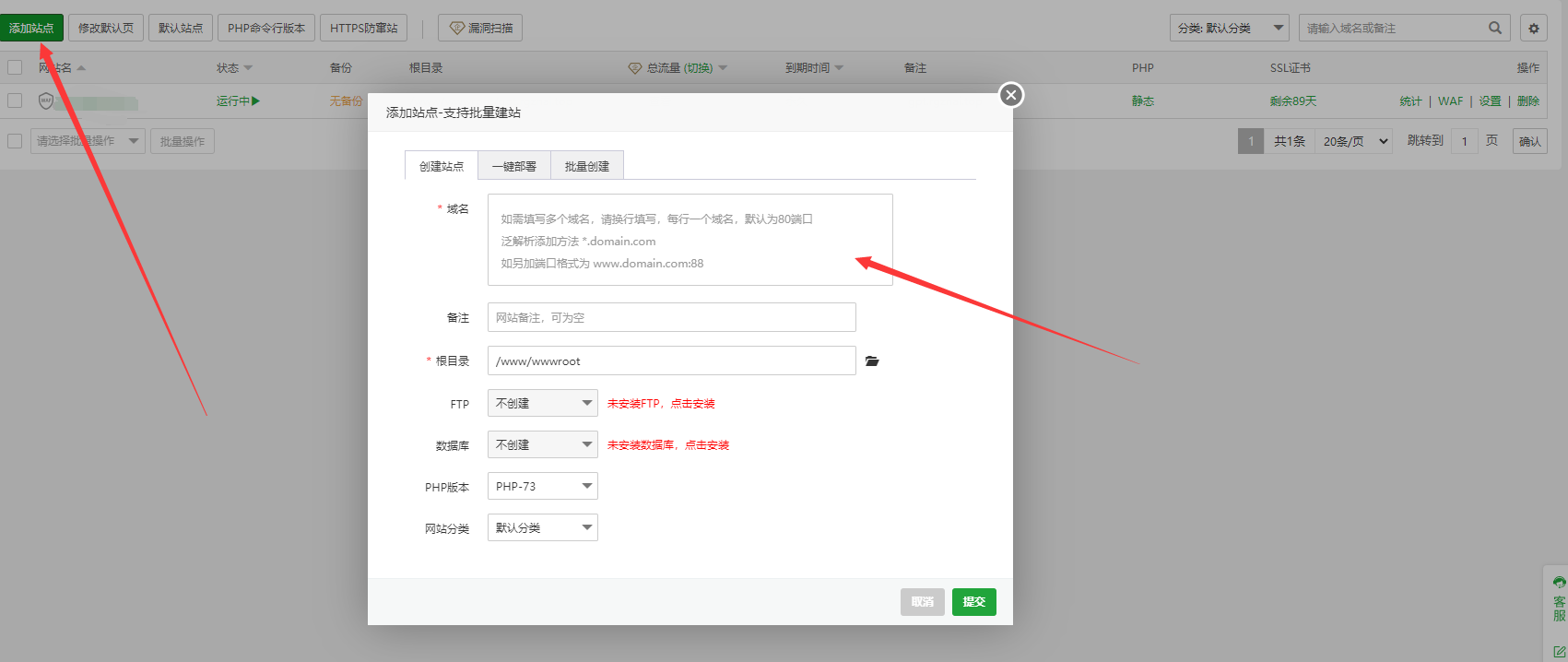Open the 20条/页 page size dropdown

click(x=1353, y=141)
